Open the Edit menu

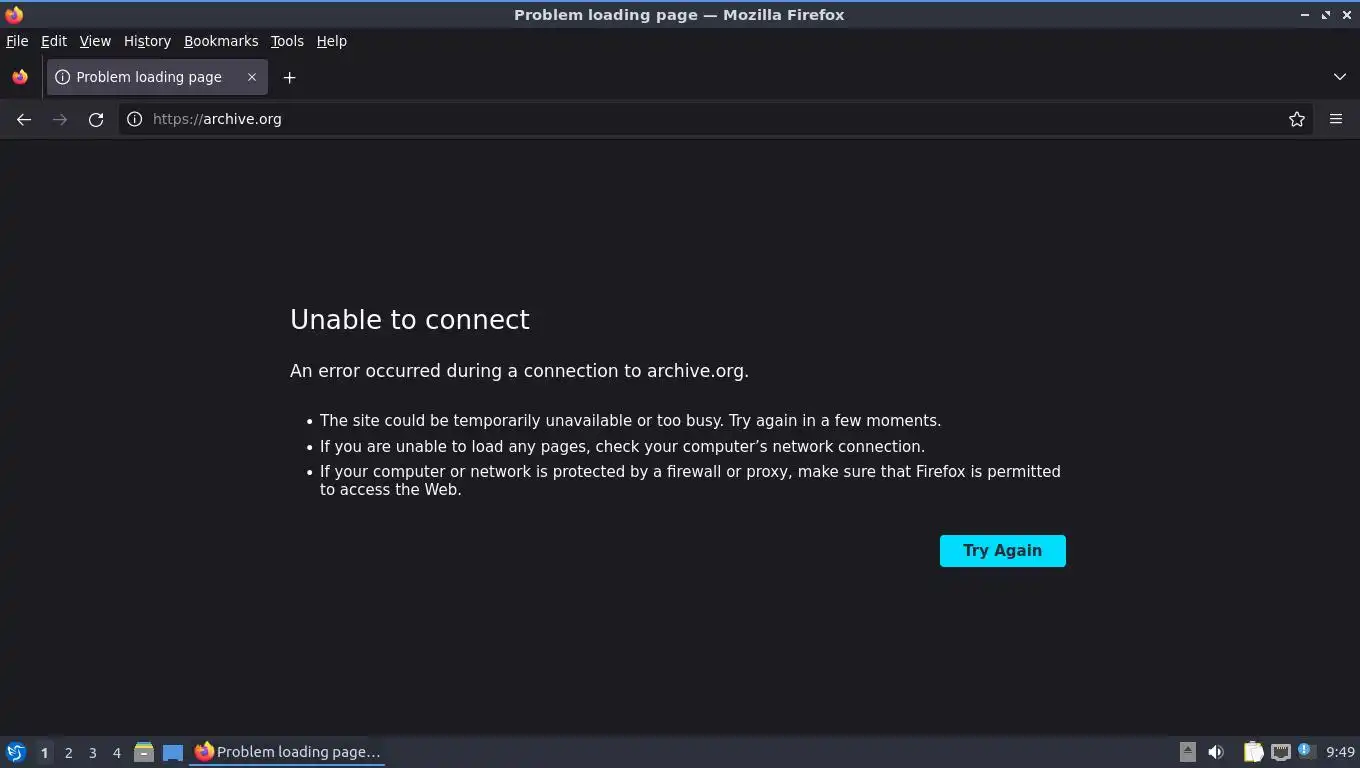pyautogui.click(x=54, y=41)
